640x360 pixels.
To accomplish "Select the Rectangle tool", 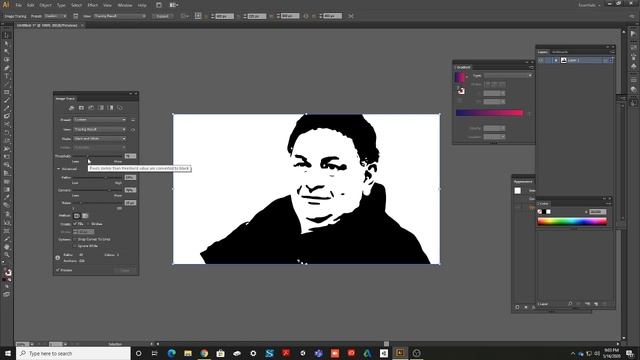I will click(x=7, y=93).
